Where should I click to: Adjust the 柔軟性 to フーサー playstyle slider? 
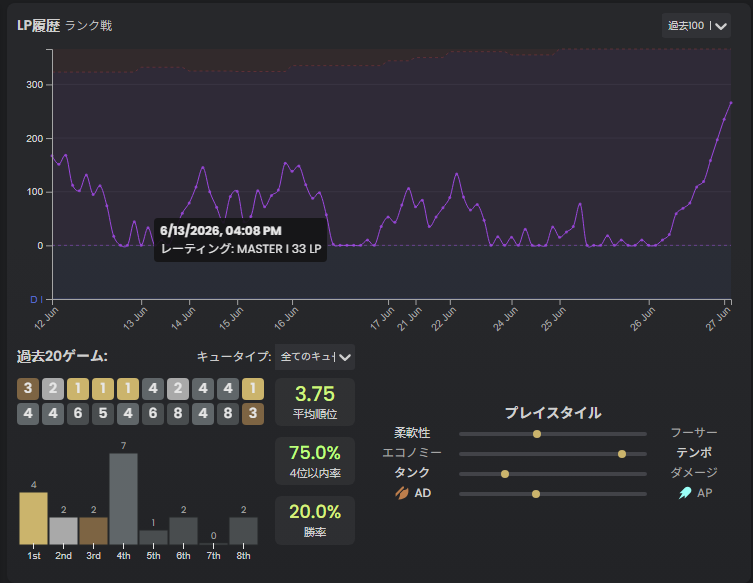click(553, 434)
